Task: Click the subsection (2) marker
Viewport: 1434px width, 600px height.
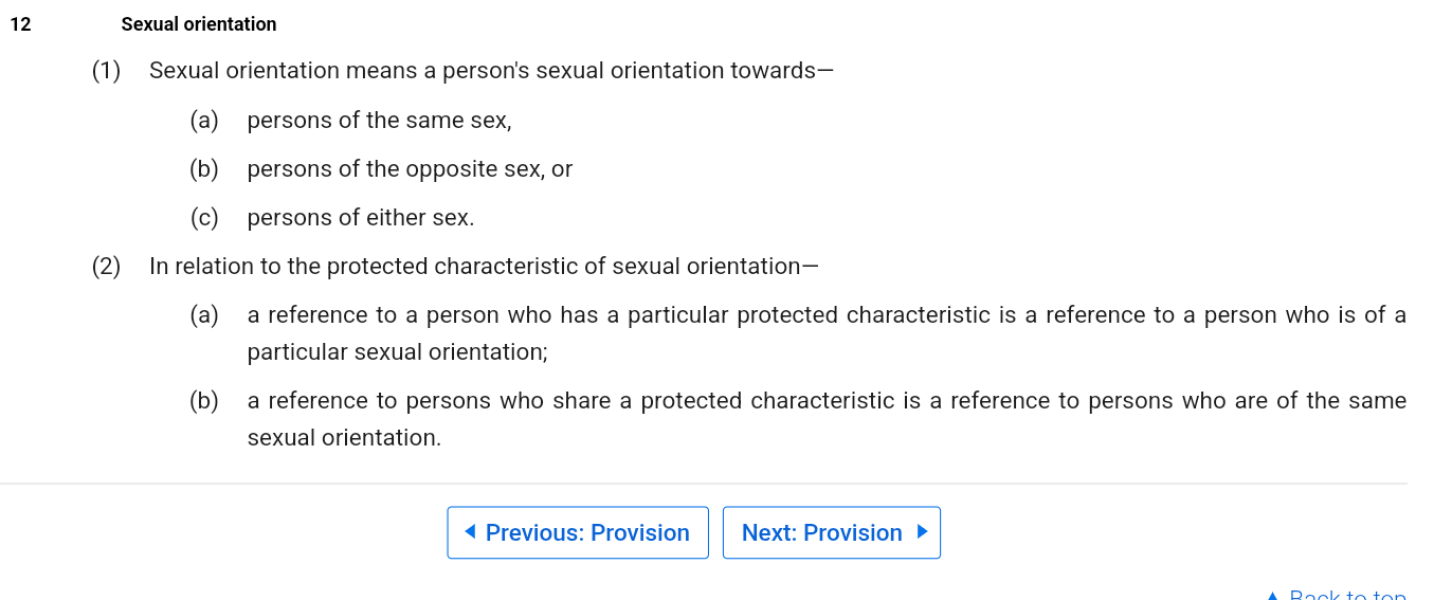Action: (x=105, y=266)
